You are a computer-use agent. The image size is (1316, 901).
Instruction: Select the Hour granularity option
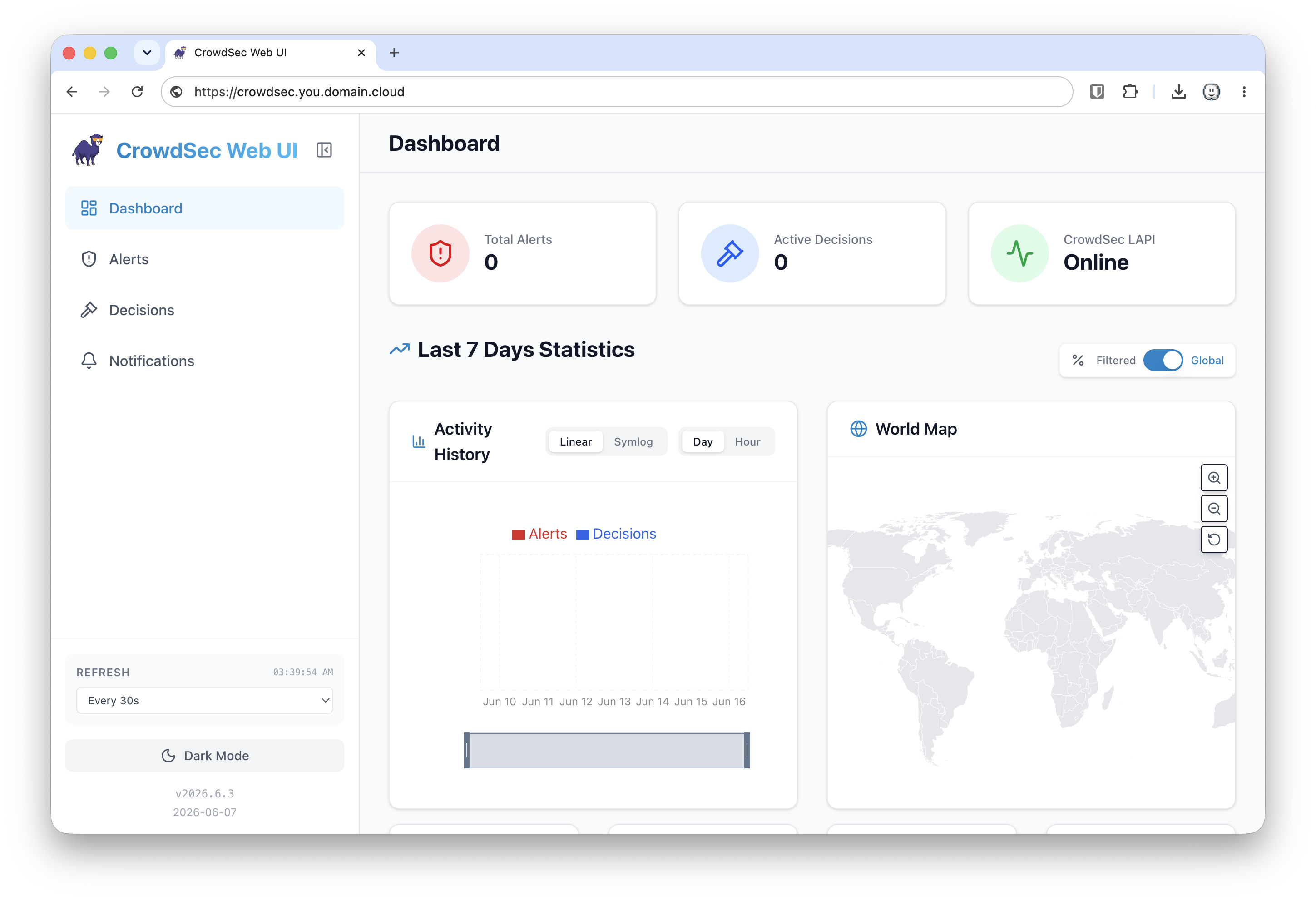pyautogui.click(x=747, y=442)
